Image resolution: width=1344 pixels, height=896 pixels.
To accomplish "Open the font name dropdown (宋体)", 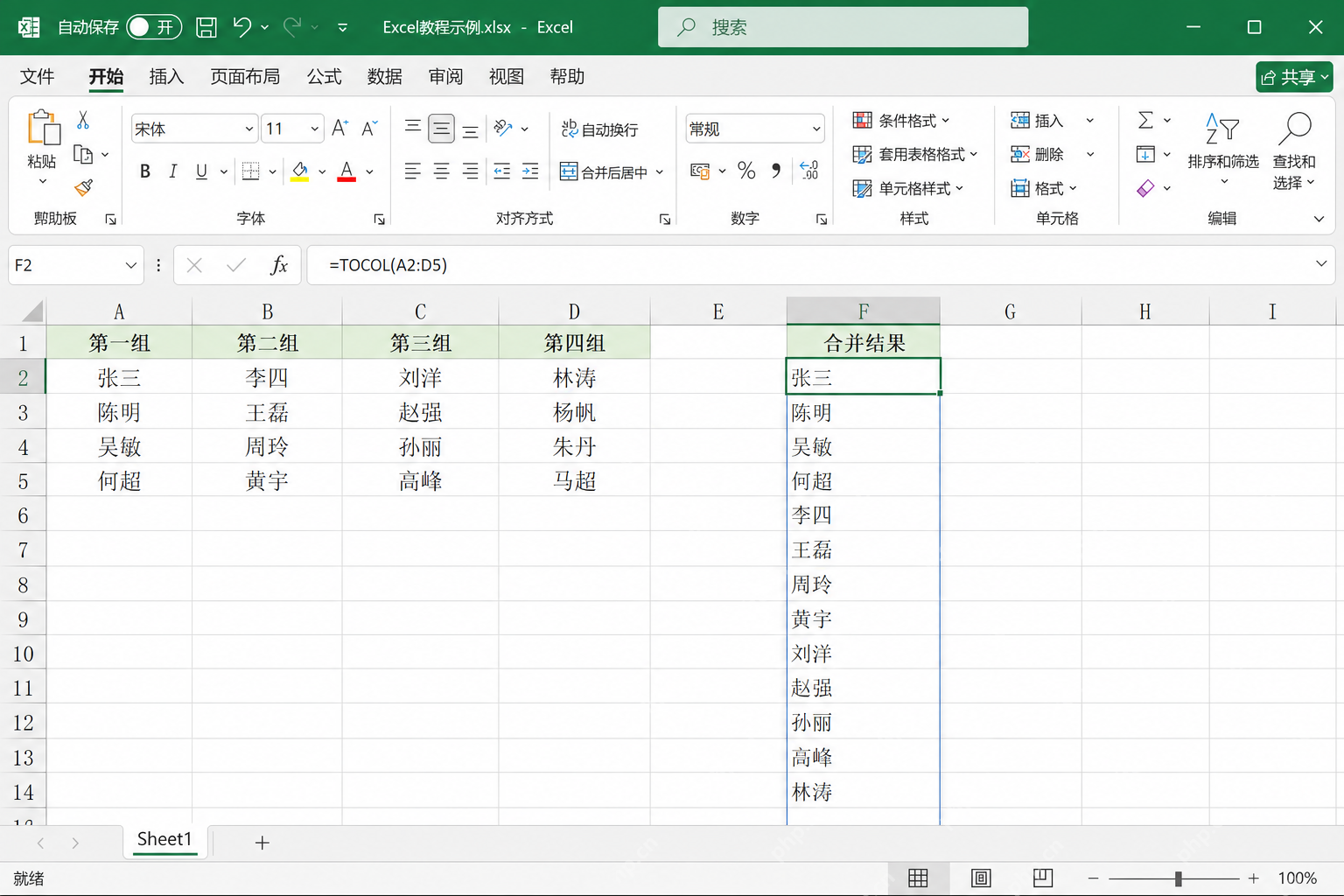I will pos(249,129).
